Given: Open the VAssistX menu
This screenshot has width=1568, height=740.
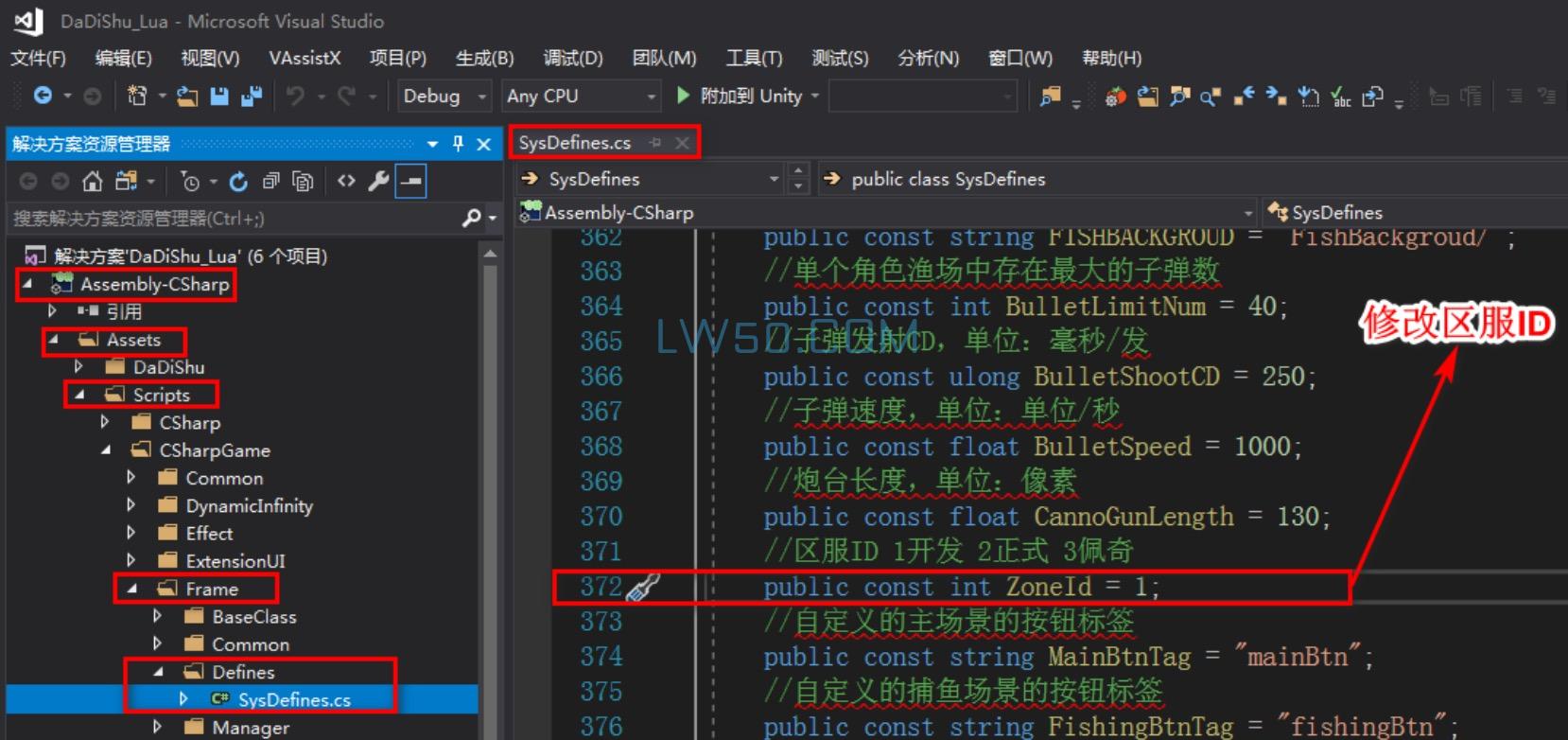Looking at the screenshot, I should coord(304,58).
